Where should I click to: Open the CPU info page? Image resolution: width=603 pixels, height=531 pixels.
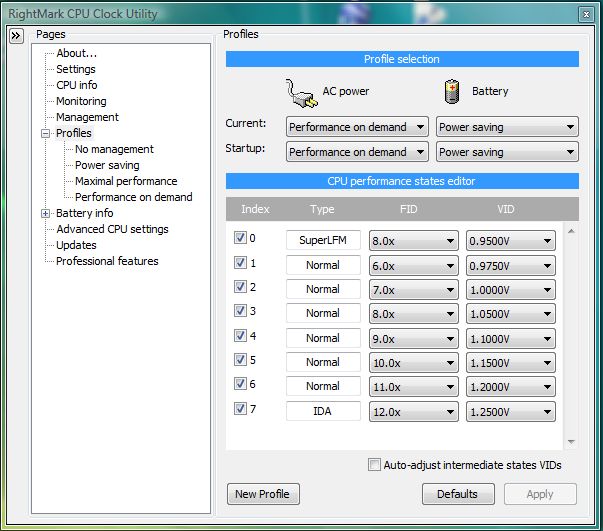point(77,85)
